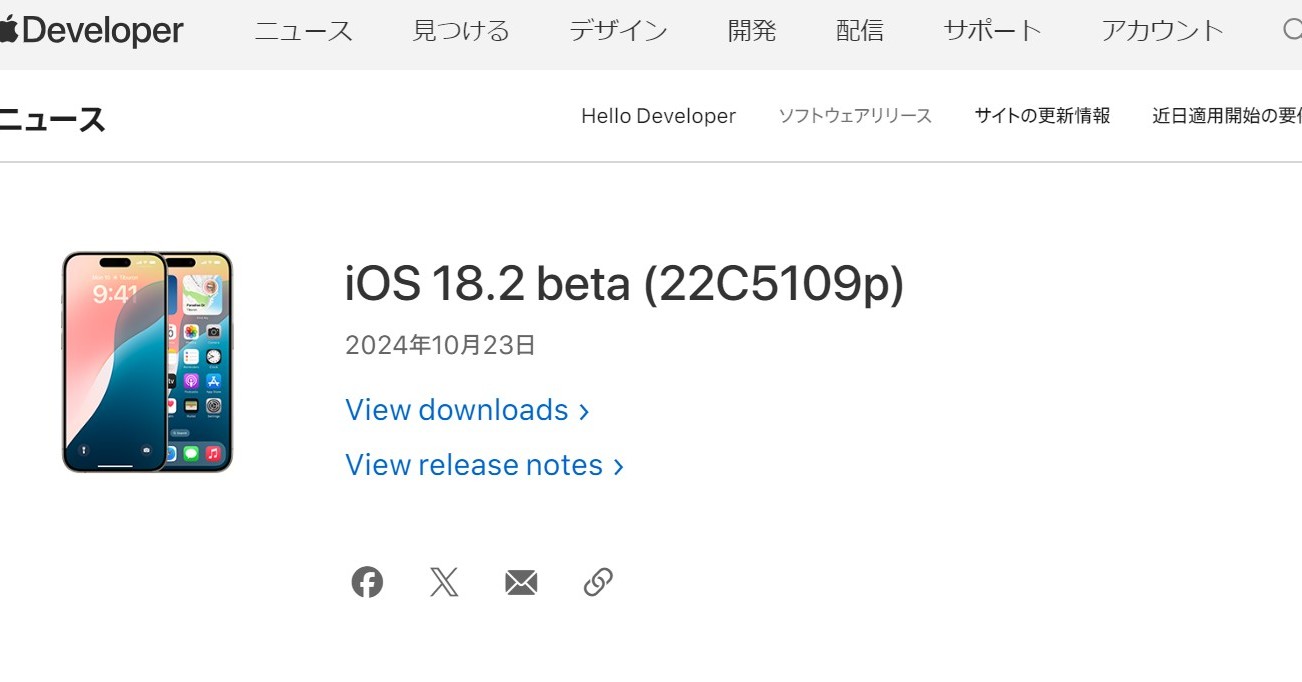Switch to the Hello Developer tab
The image size is (1302, 682).
click(x=658, y=116)
